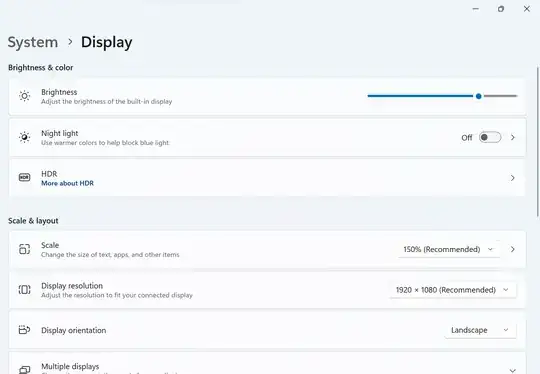Image resolution: width=540 pixels, height=374 pixels.
Task: Restore down the Settings window
Action: tap(501, 9)
